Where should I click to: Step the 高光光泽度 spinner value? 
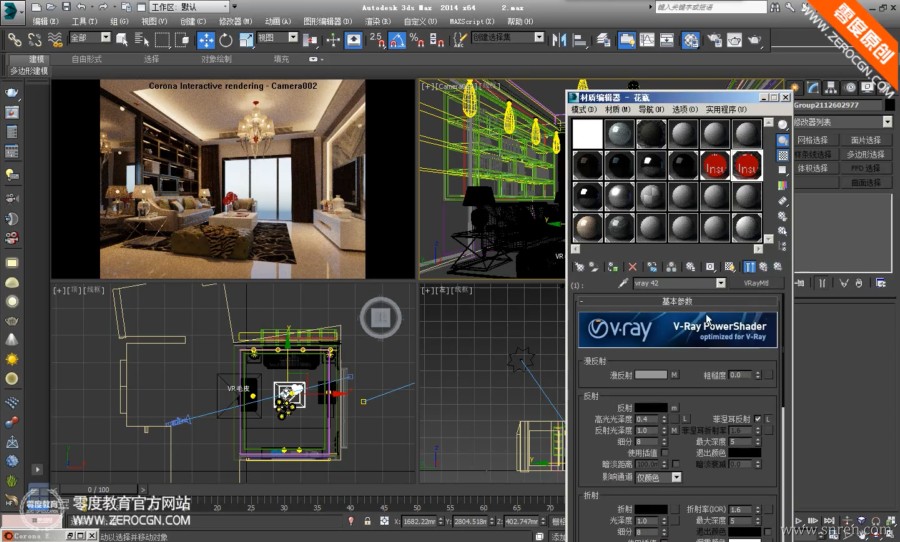tap(664, 419)
